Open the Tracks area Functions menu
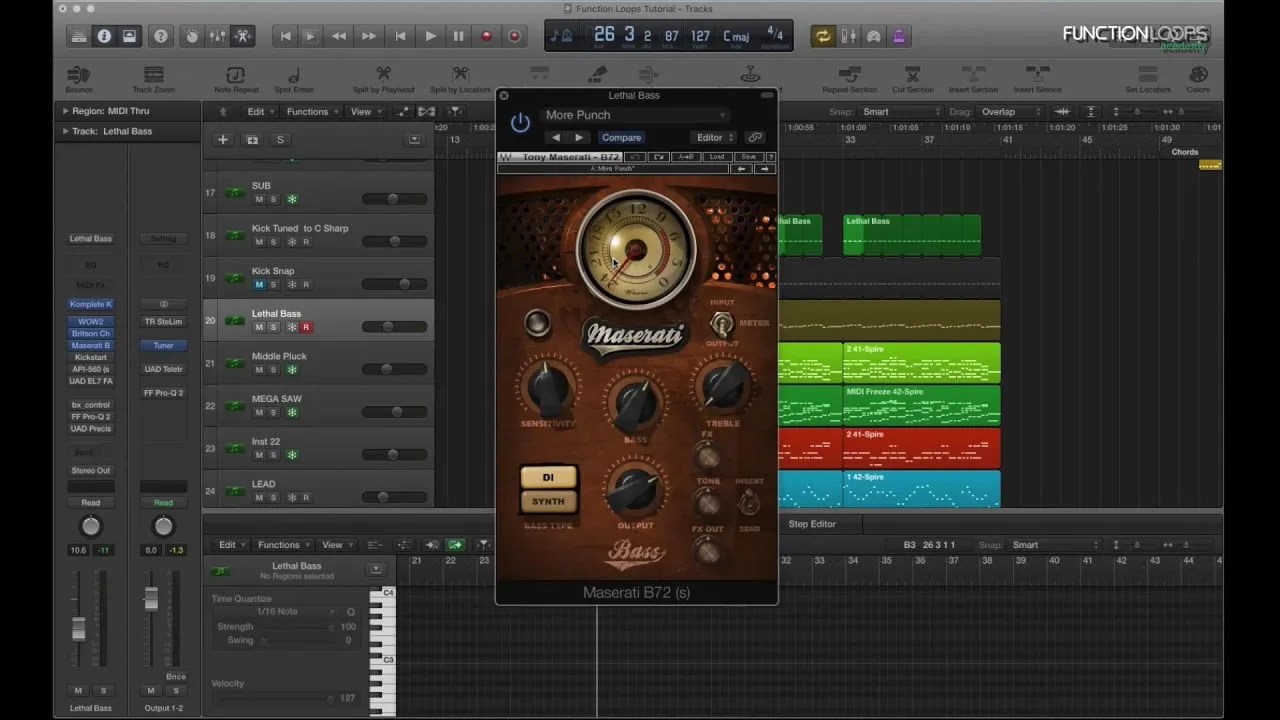 (x=312, y=112)
